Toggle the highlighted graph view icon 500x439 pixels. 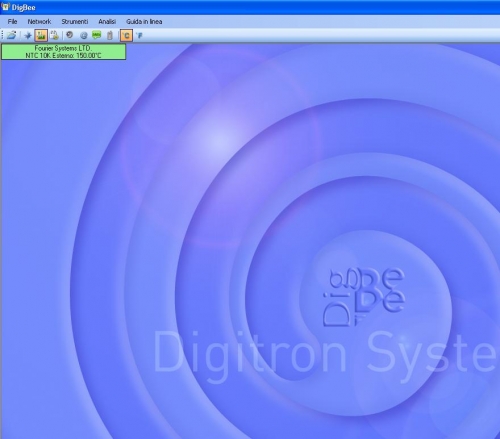[x=41, y=35]
